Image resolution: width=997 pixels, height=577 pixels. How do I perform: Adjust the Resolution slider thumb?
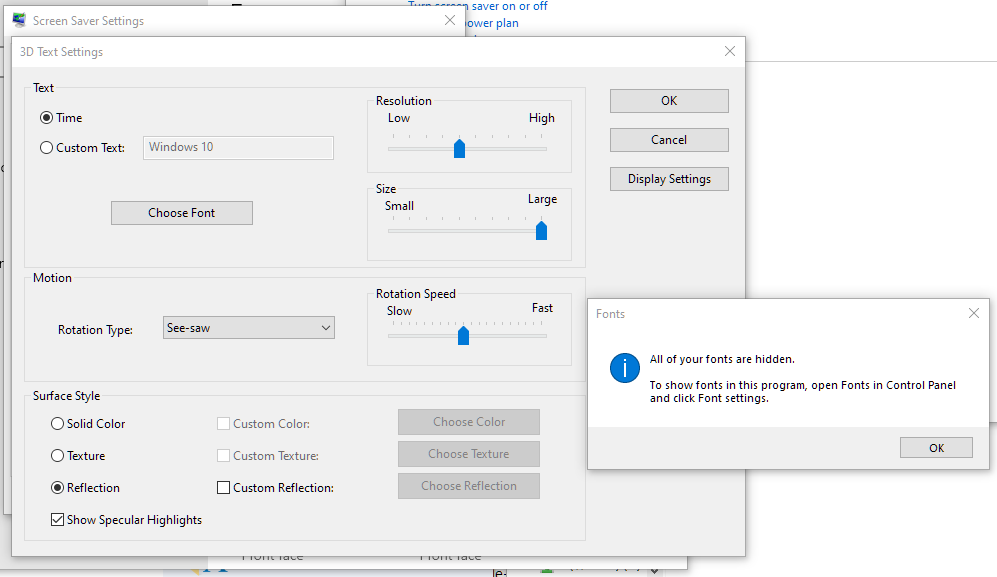pos(459,148)
